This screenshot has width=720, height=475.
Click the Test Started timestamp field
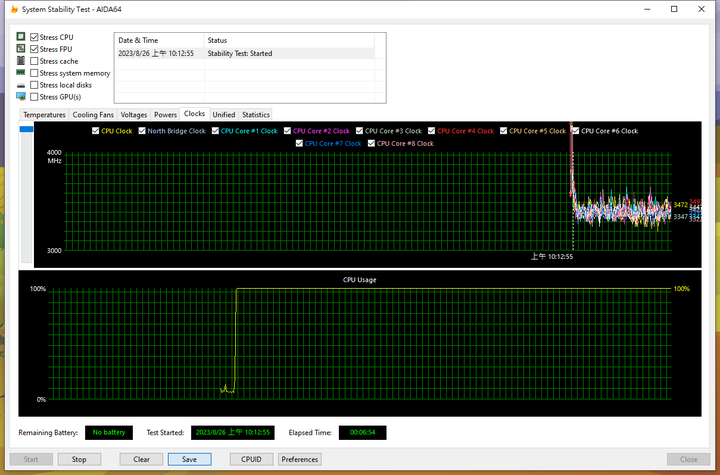232,432
